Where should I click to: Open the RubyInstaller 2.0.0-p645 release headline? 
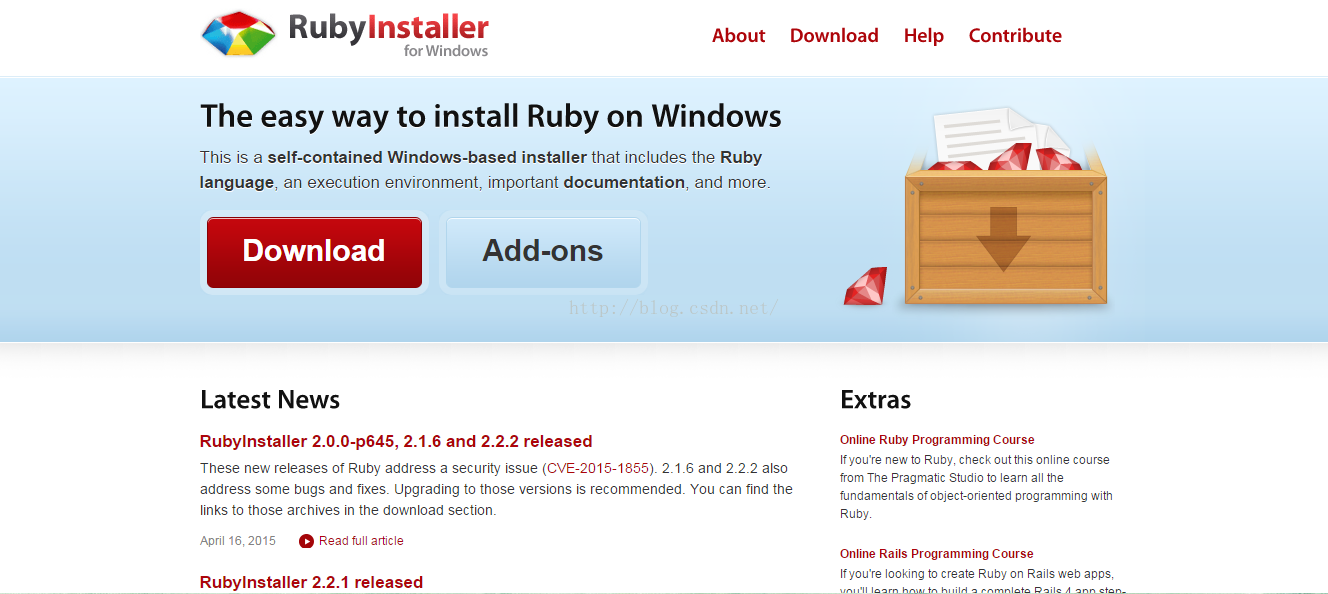[396, 441]
